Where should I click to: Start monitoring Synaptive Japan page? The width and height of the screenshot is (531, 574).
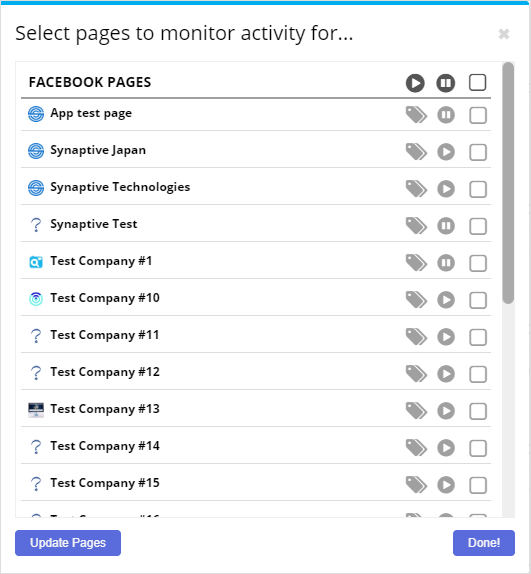point(446,152)
